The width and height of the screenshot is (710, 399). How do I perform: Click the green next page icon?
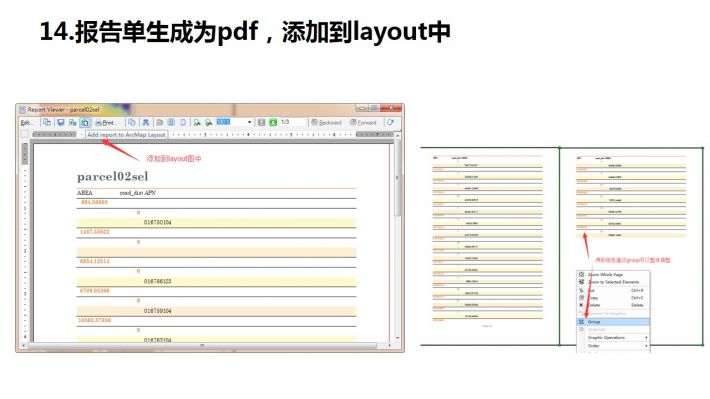point(273,122)
